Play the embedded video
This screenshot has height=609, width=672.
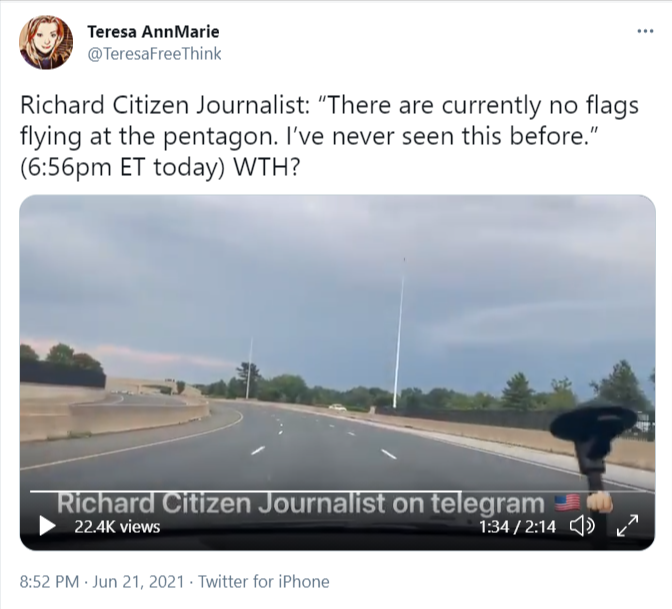(47, 526)
